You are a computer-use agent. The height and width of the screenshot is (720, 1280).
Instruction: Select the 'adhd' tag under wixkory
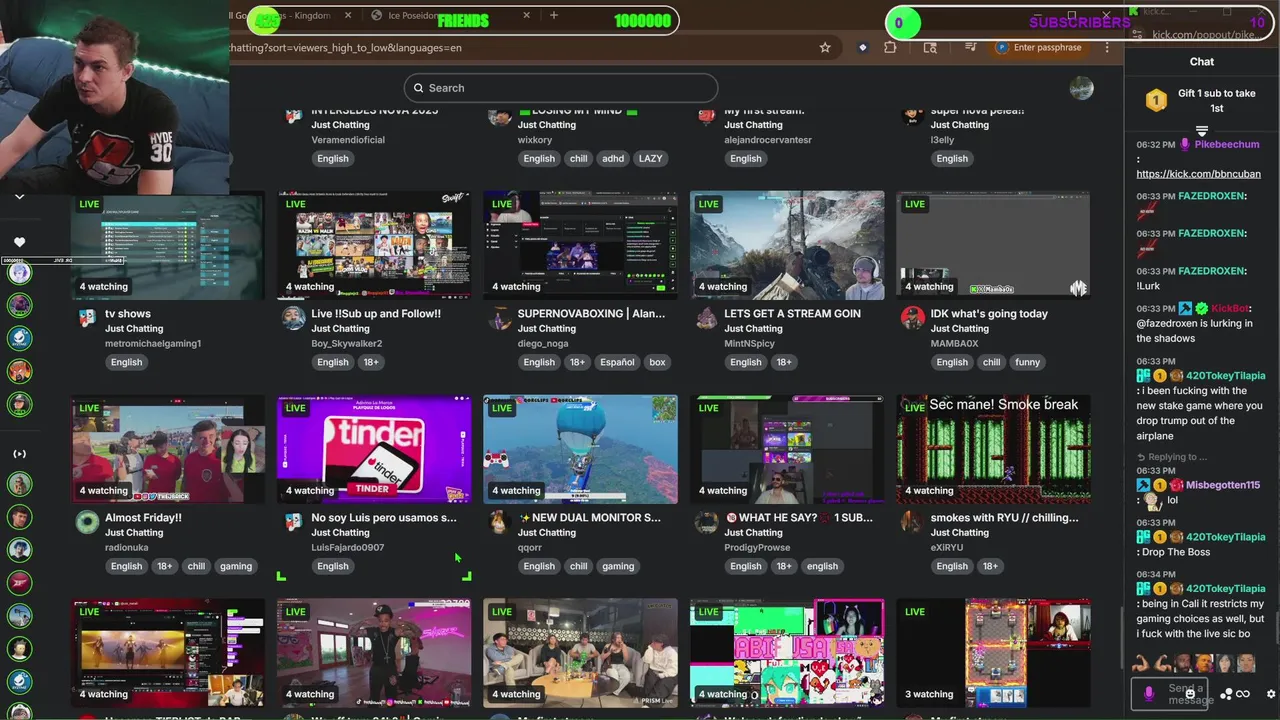pyautogui.click(x=613, y=158)
